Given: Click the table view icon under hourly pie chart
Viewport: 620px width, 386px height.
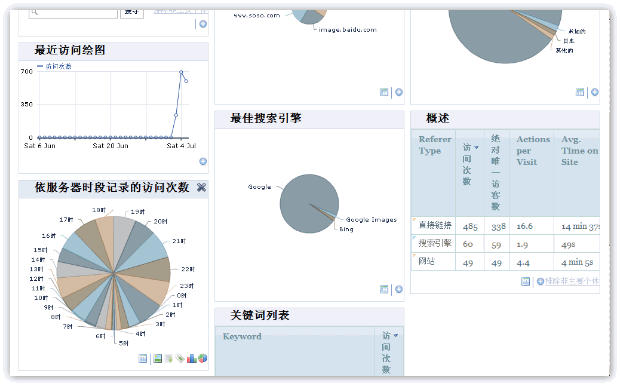Looking at the screenshot, I should coord(143,359).
